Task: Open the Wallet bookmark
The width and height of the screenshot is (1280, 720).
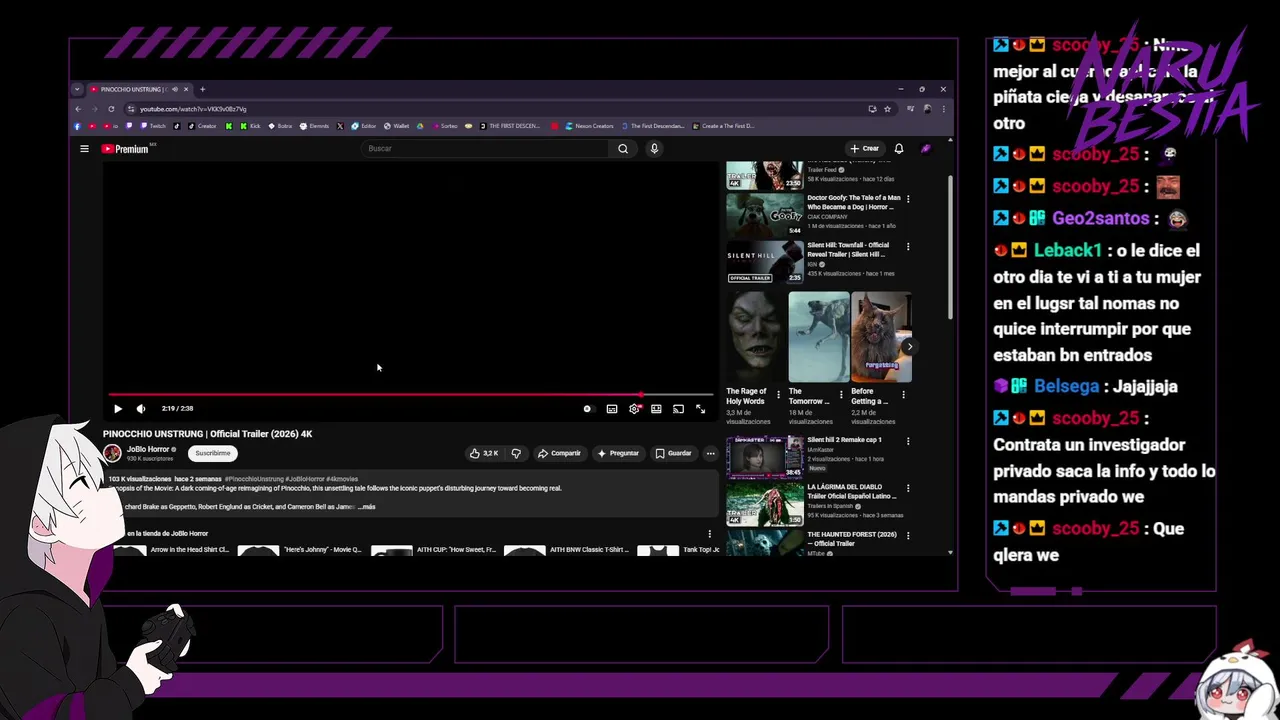Action: (397, 126)
